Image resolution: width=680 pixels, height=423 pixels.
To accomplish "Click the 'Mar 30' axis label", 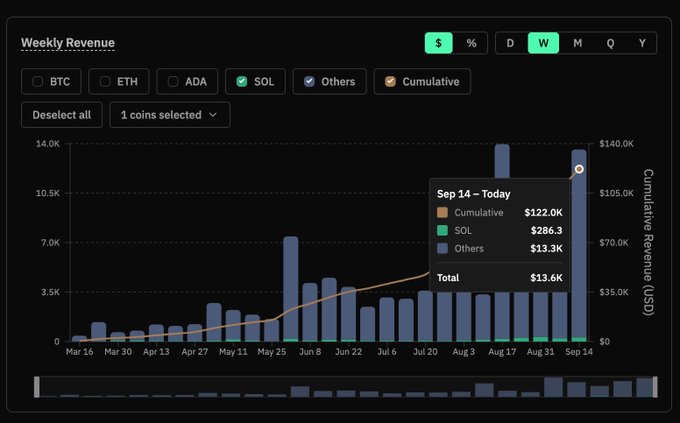I will pos(118,352).
